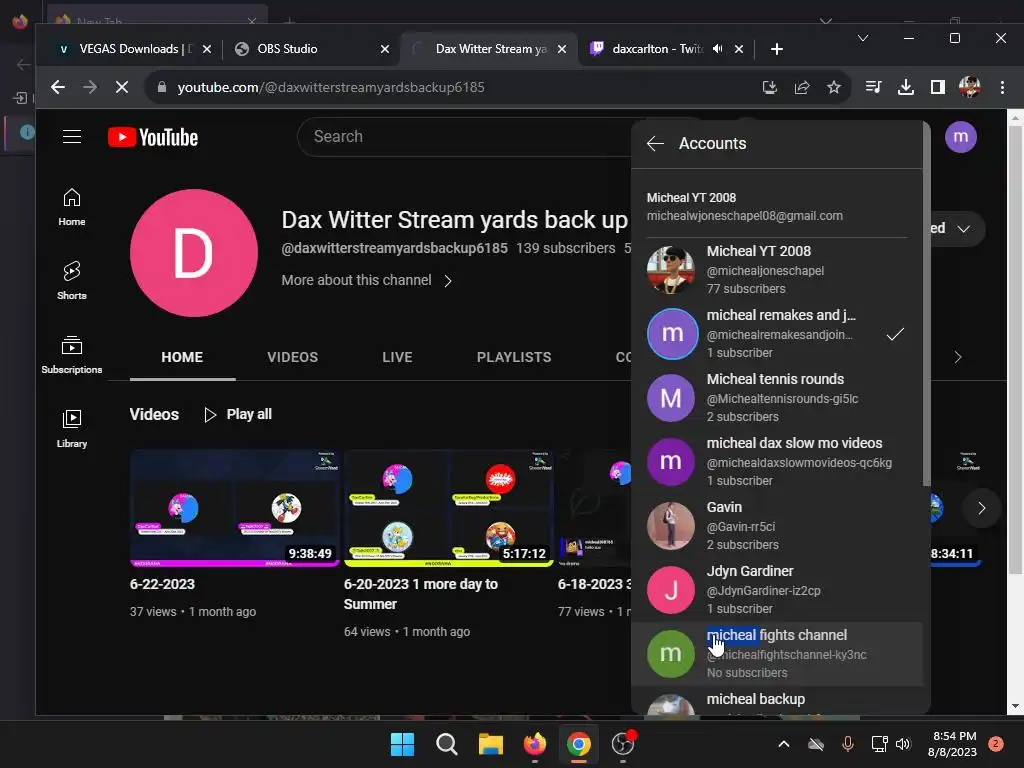This screenshot has height=768, width=1024.
Task: Open OBS Studio from the taskbar
Action: (x=623, y=744)
